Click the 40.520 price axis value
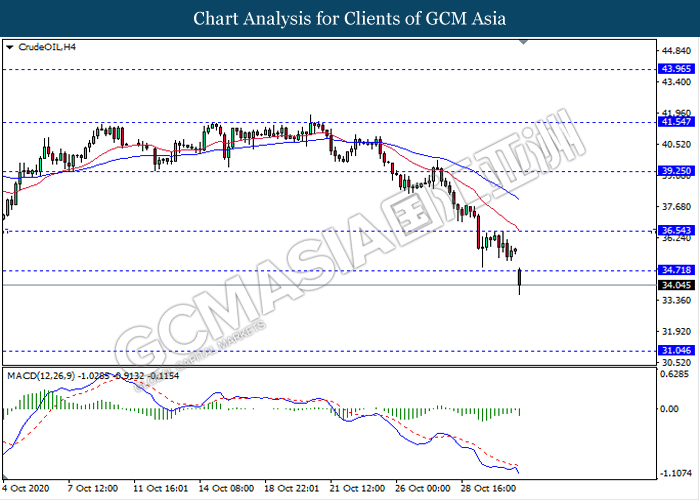 click(x=676, y=145)
